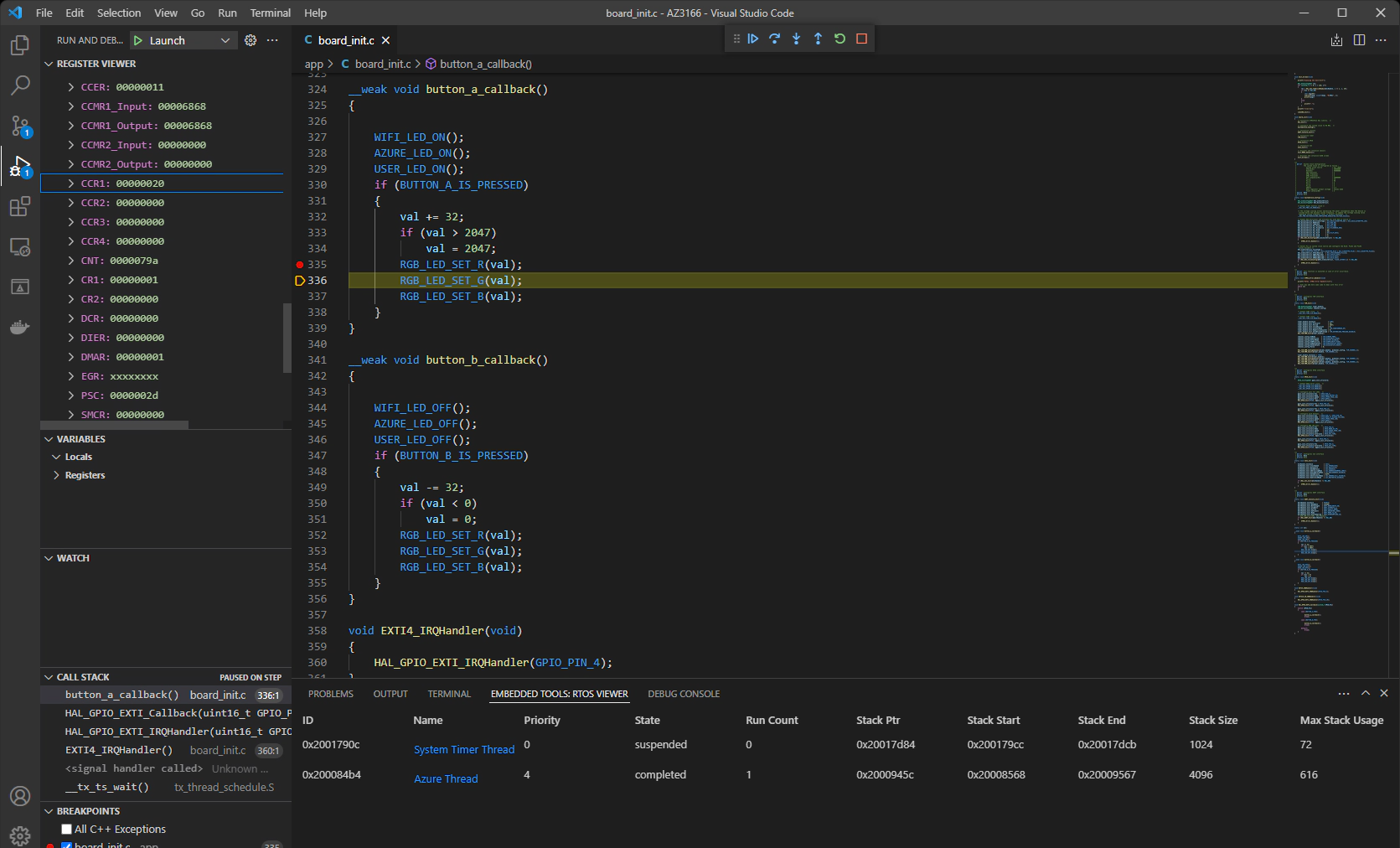Viewport: 1400px width, 848px height.
Task: Switch to the Debug Console tab
Action: [684, 694]
